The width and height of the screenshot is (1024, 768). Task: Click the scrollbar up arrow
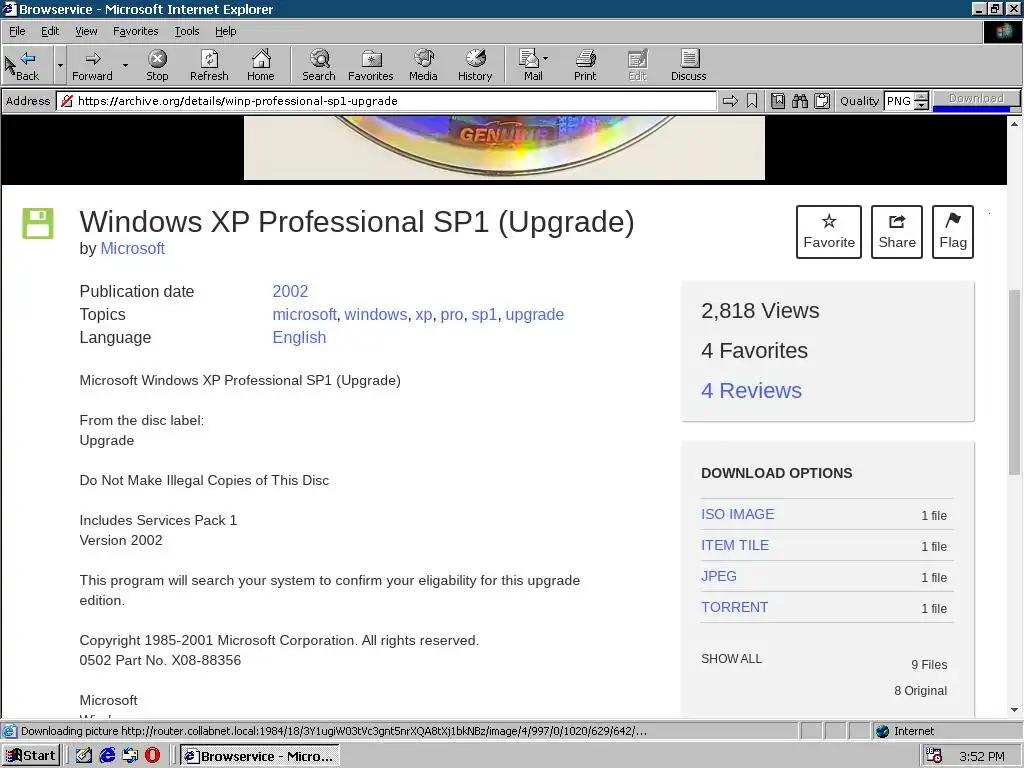click(x=1014, y=123)
